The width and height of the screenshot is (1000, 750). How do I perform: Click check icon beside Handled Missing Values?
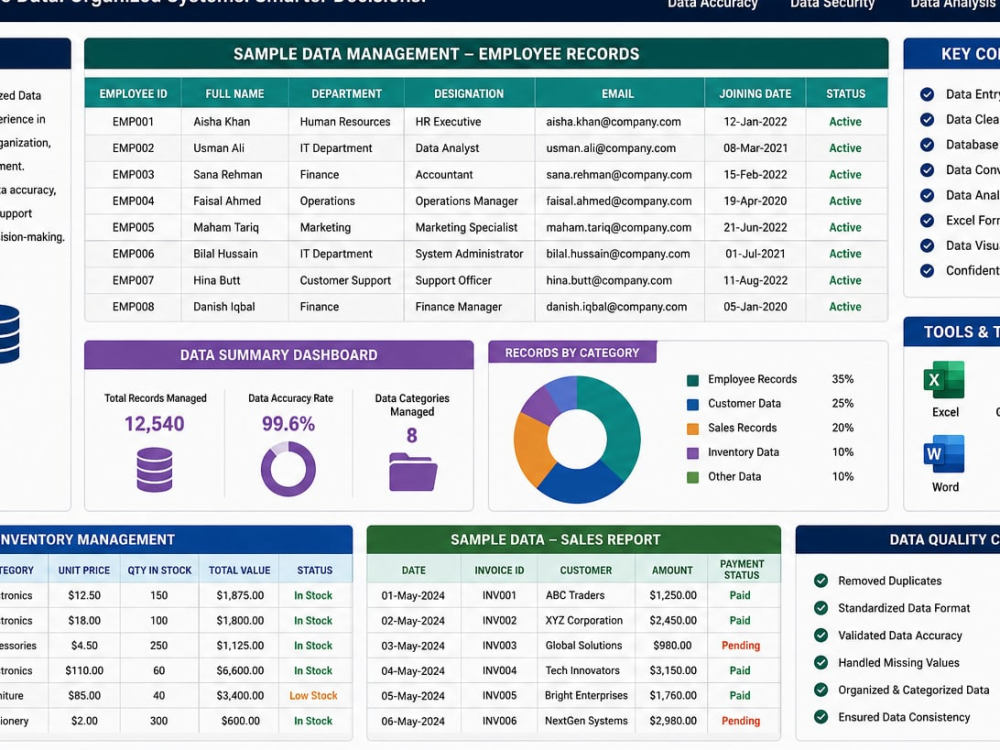click(x=821, y=663)
